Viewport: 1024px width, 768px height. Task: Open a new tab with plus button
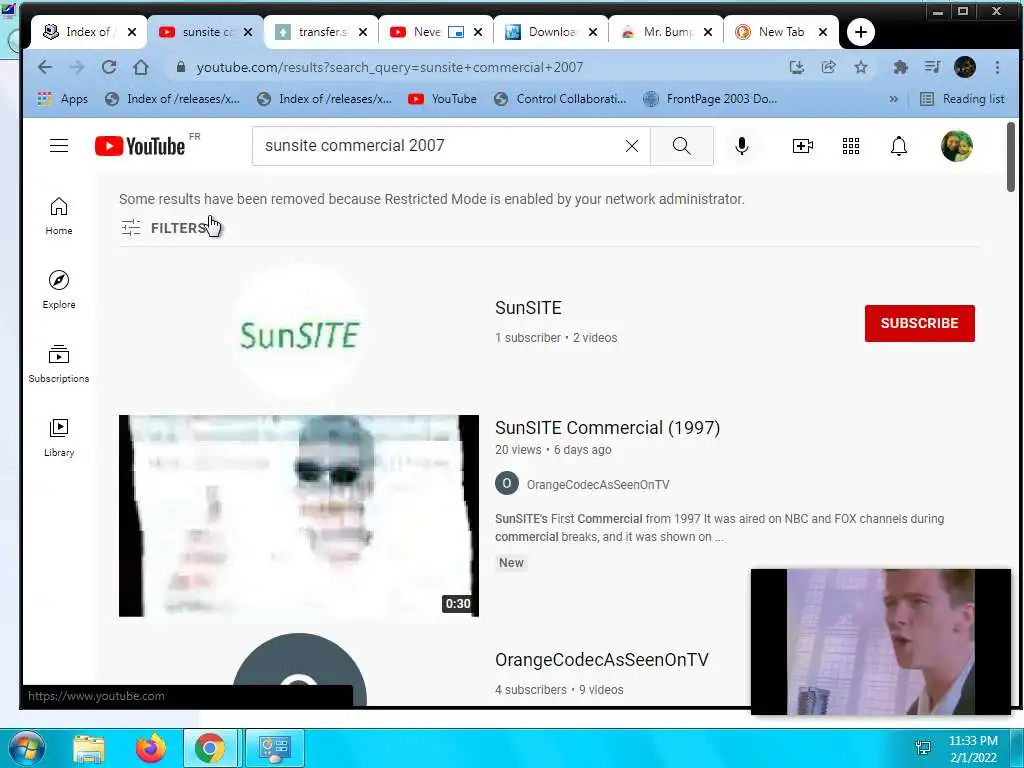[x=861, y=32]
